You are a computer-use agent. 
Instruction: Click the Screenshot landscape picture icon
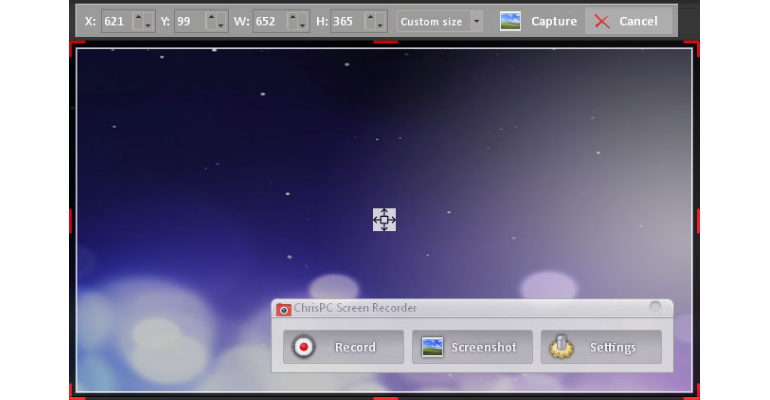(x=432, y=347)
